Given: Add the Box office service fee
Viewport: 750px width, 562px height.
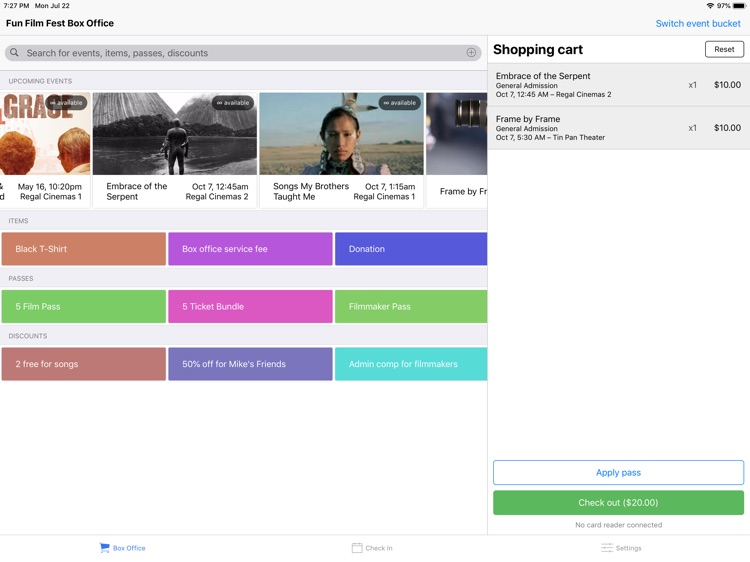Looking at the screenshot, I should (250, 249).
